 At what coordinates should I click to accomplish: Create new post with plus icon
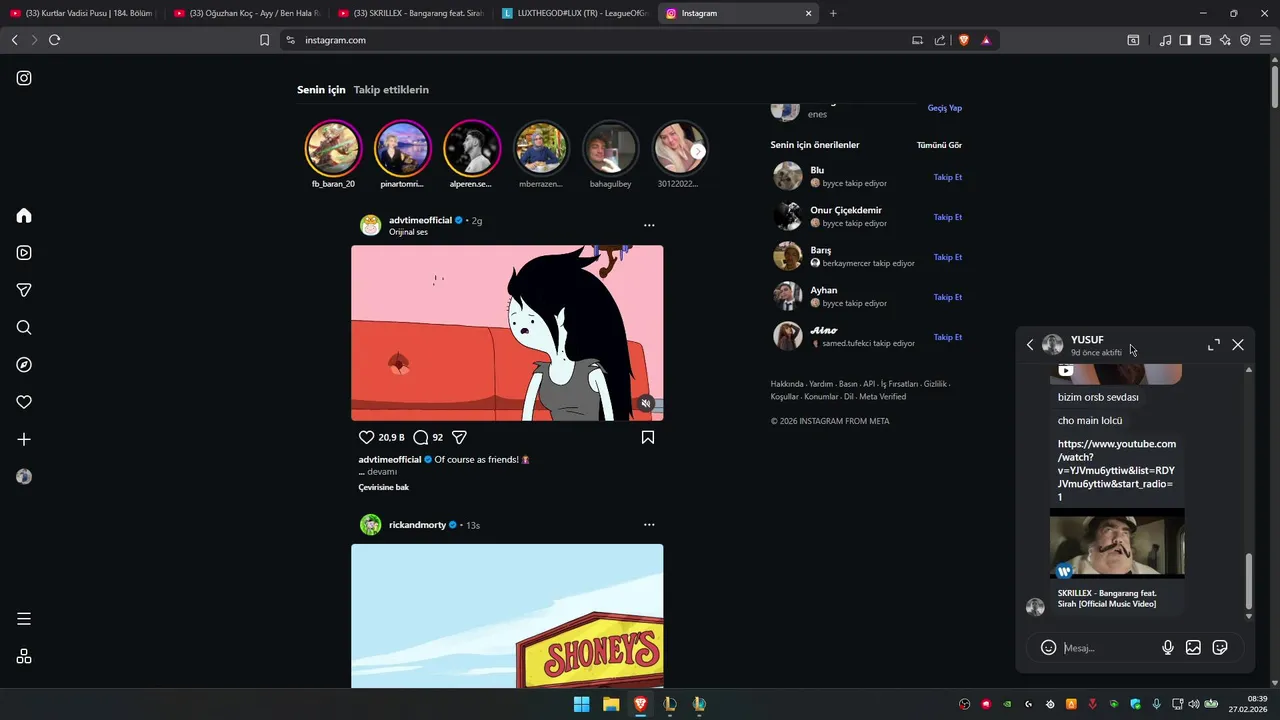24,439
